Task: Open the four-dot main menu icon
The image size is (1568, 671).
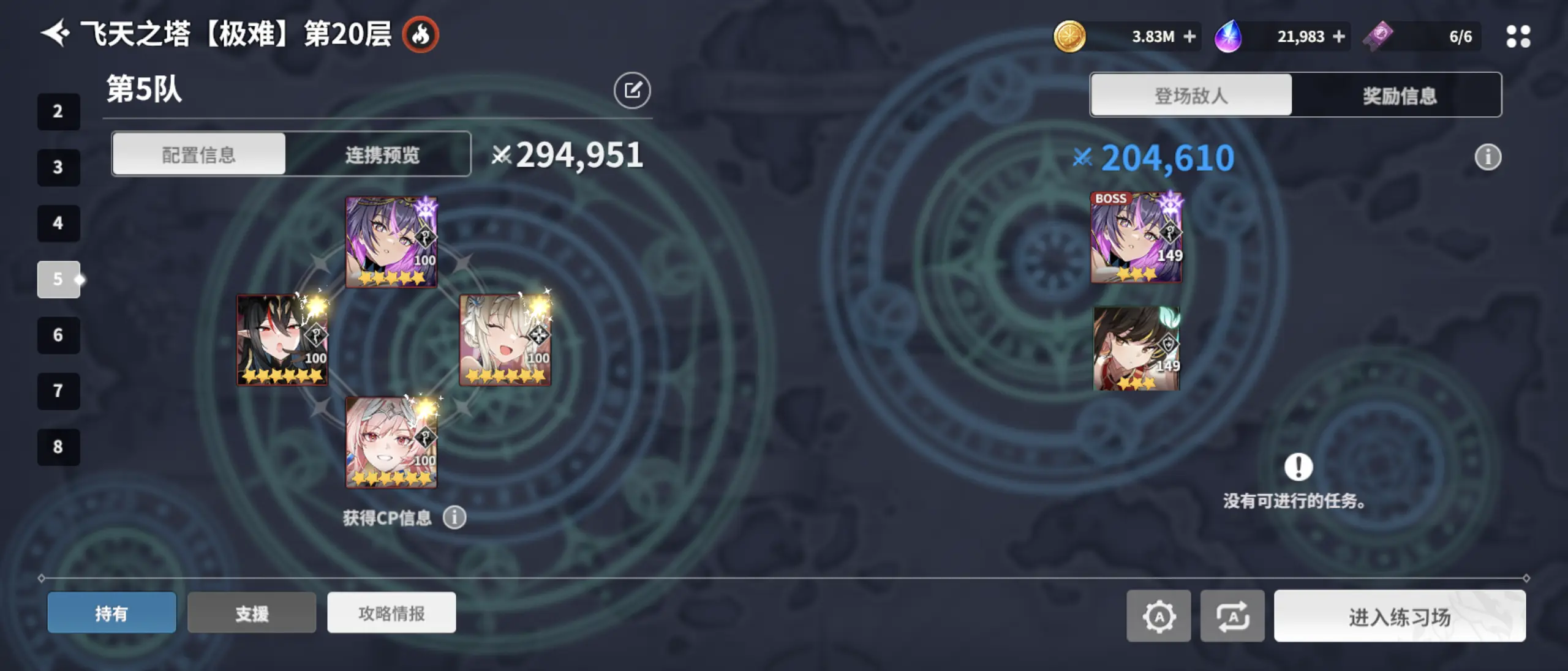Action: (1518, 36)
